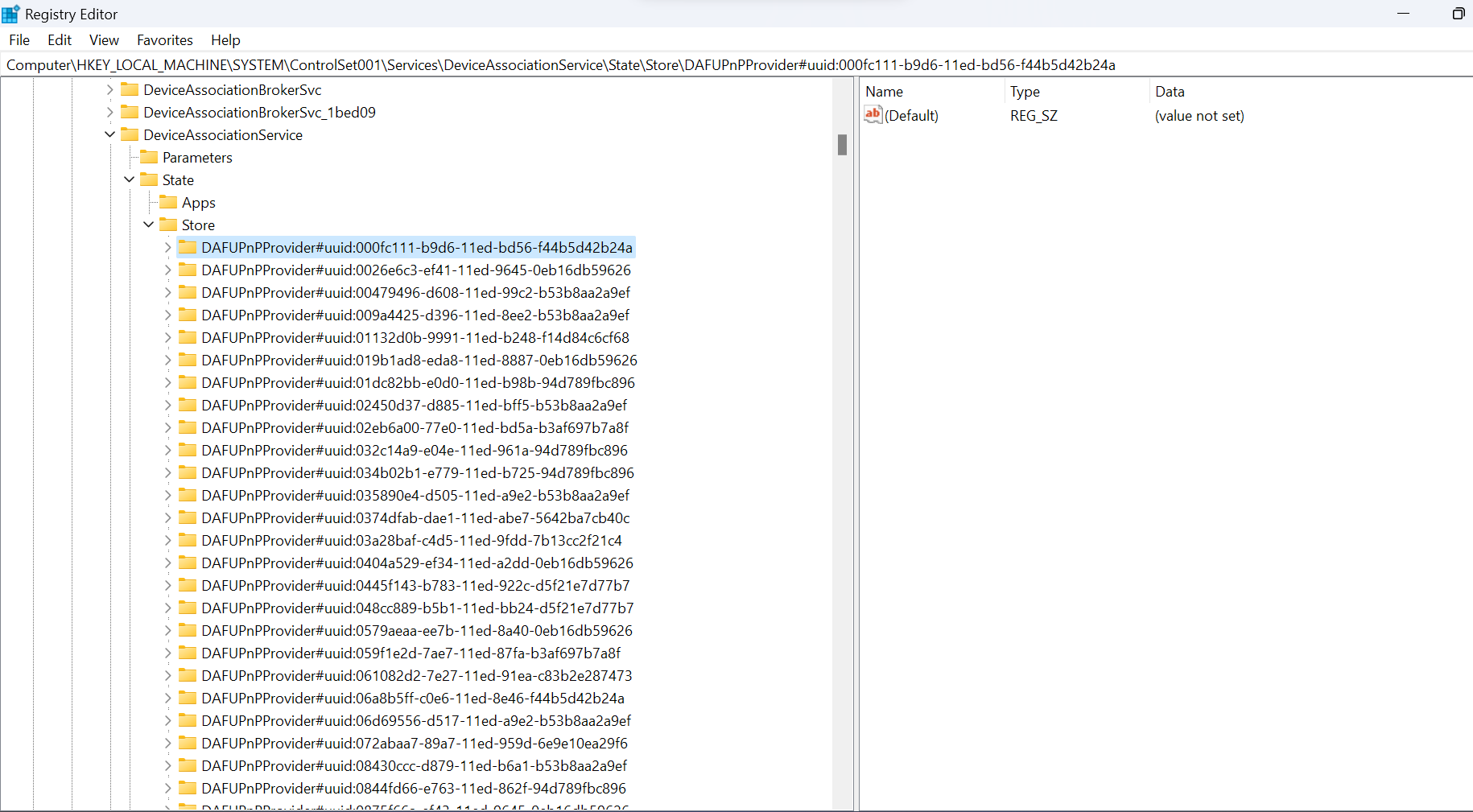Click folder icon of uuid:02eb6a00-77e0 key
Viewport: 1473px width, 812px height.
point(188,427)
